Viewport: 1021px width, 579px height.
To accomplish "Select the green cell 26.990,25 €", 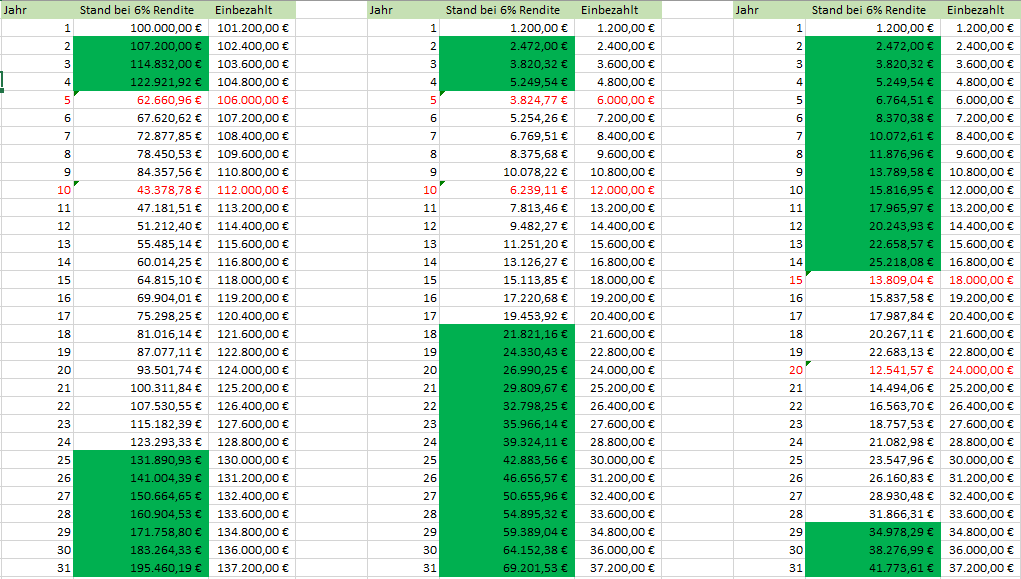I will point(507,370).
